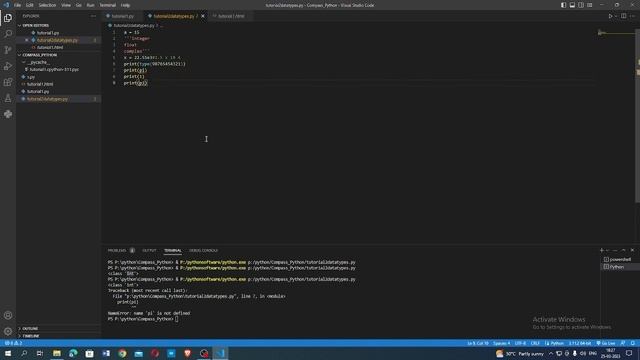The height and width of the screenshot is (360, 640).
Task: Switch to the tutorial1.html editor tab
Action: (231, 16)
